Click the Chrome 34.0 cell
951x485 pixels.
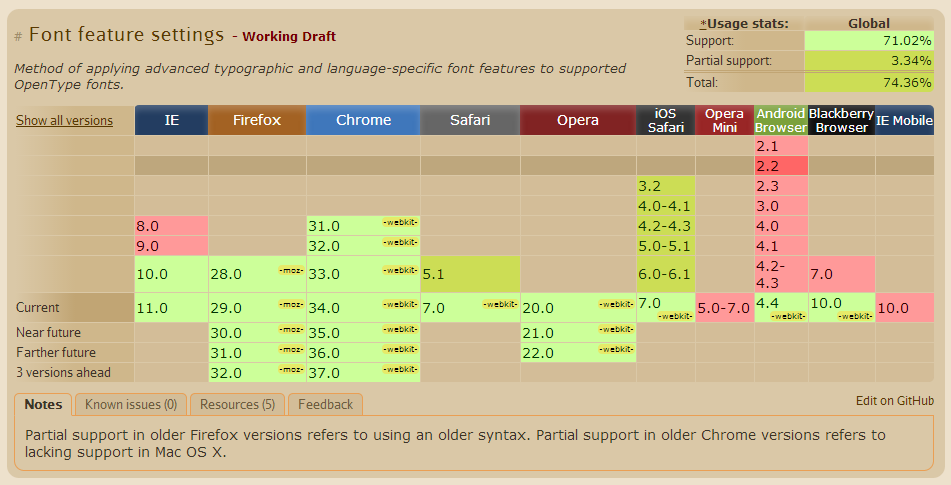coord(363,308)
